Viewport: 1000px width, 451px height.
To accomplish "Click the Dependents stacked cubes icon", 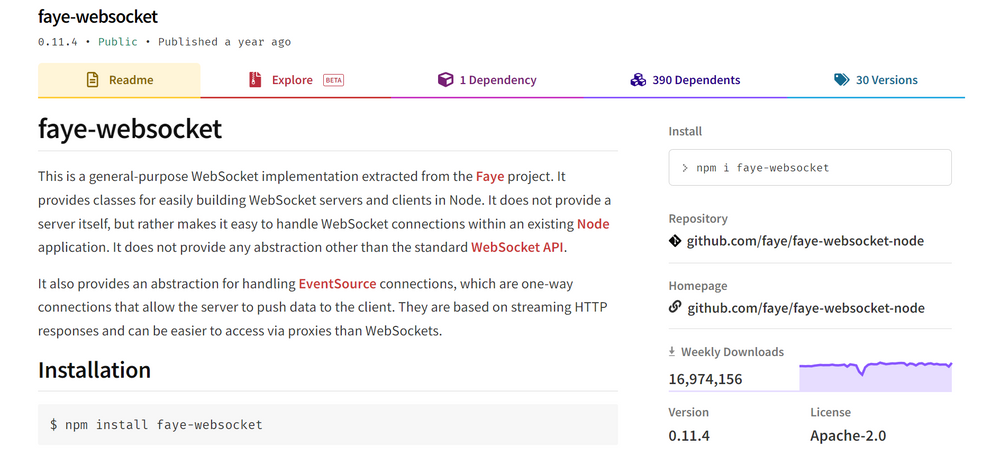I will (x=638, y=80).
